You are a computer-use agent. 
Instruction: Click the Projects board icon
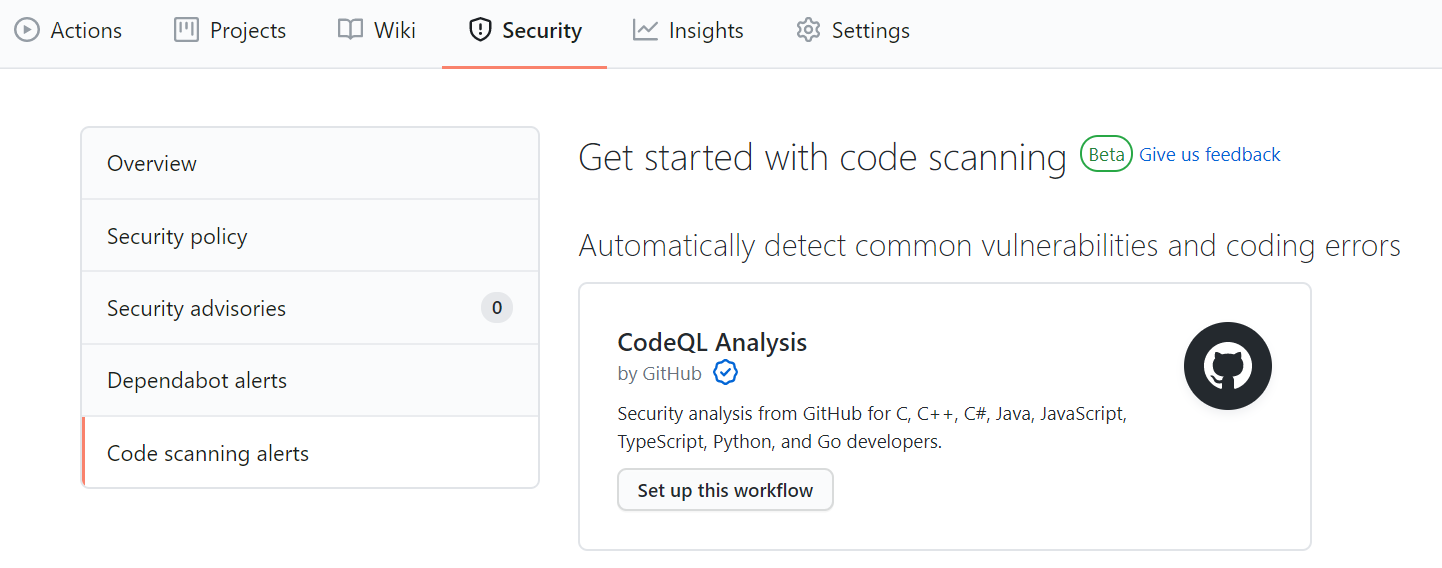tap(186, 30)
